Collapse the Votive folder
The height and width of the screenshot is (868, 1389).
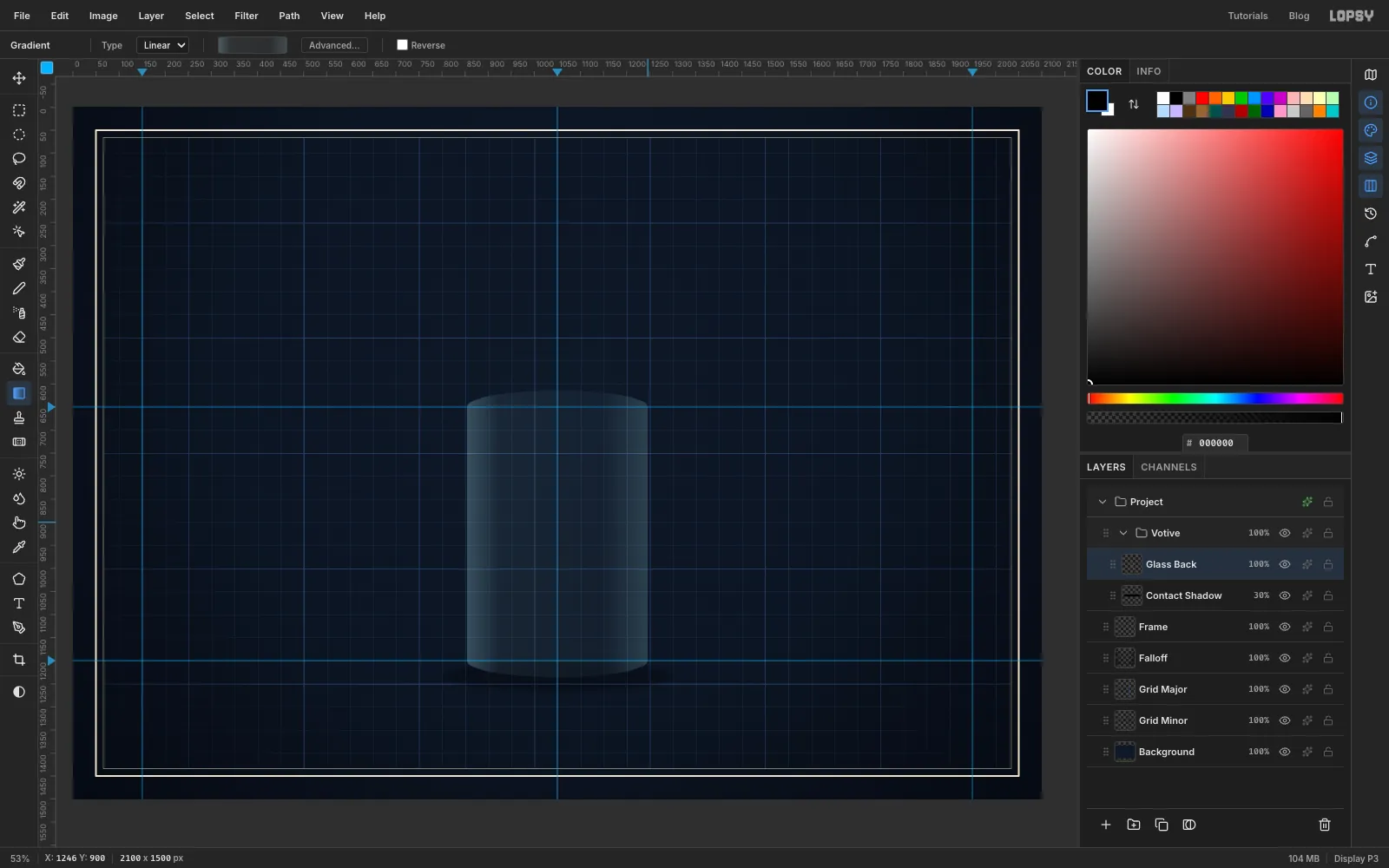[x=1123, y=533]
